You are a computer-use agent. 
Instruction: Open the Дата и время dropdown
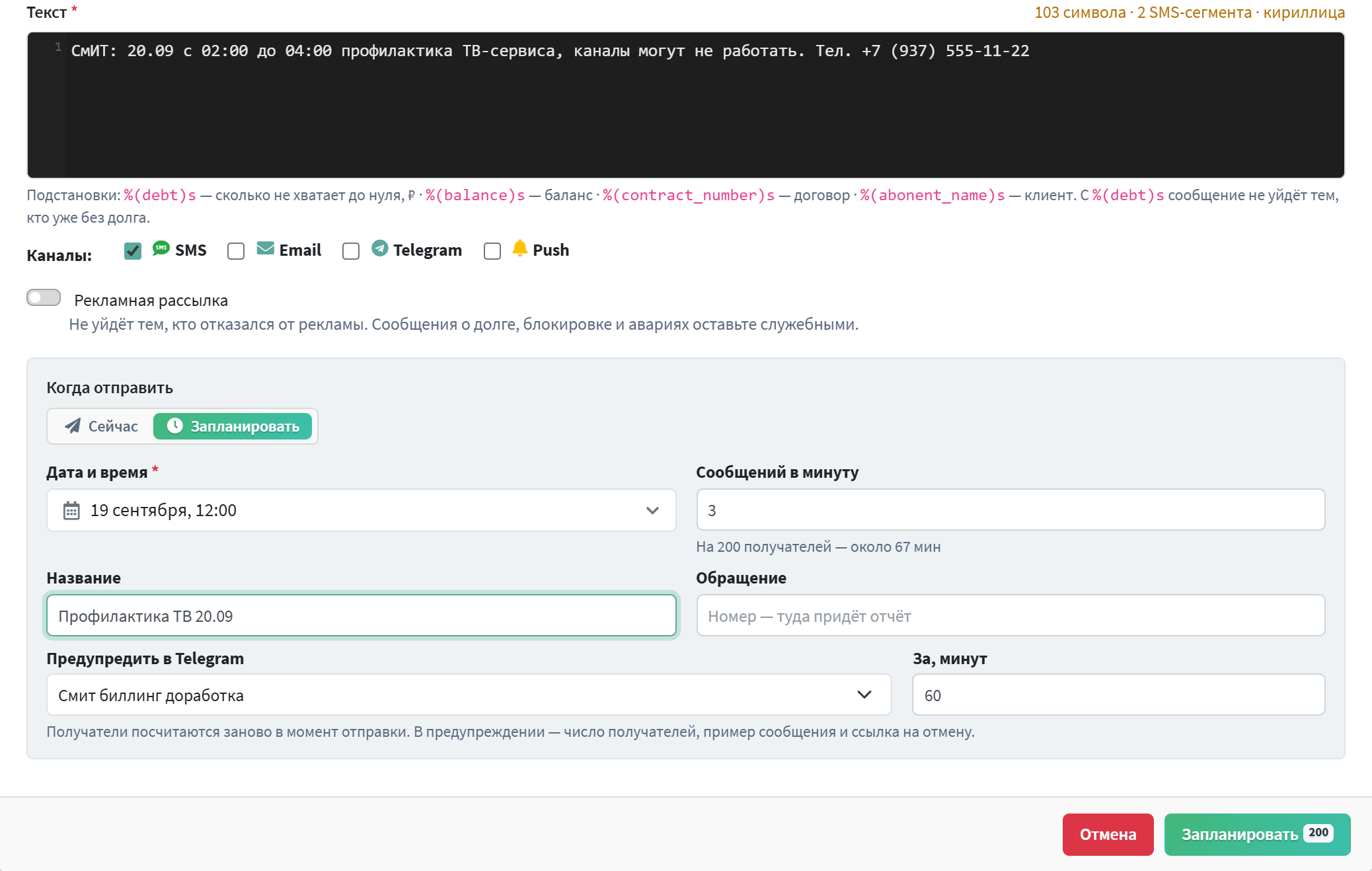pyautogui.click(x=361, y=510)
